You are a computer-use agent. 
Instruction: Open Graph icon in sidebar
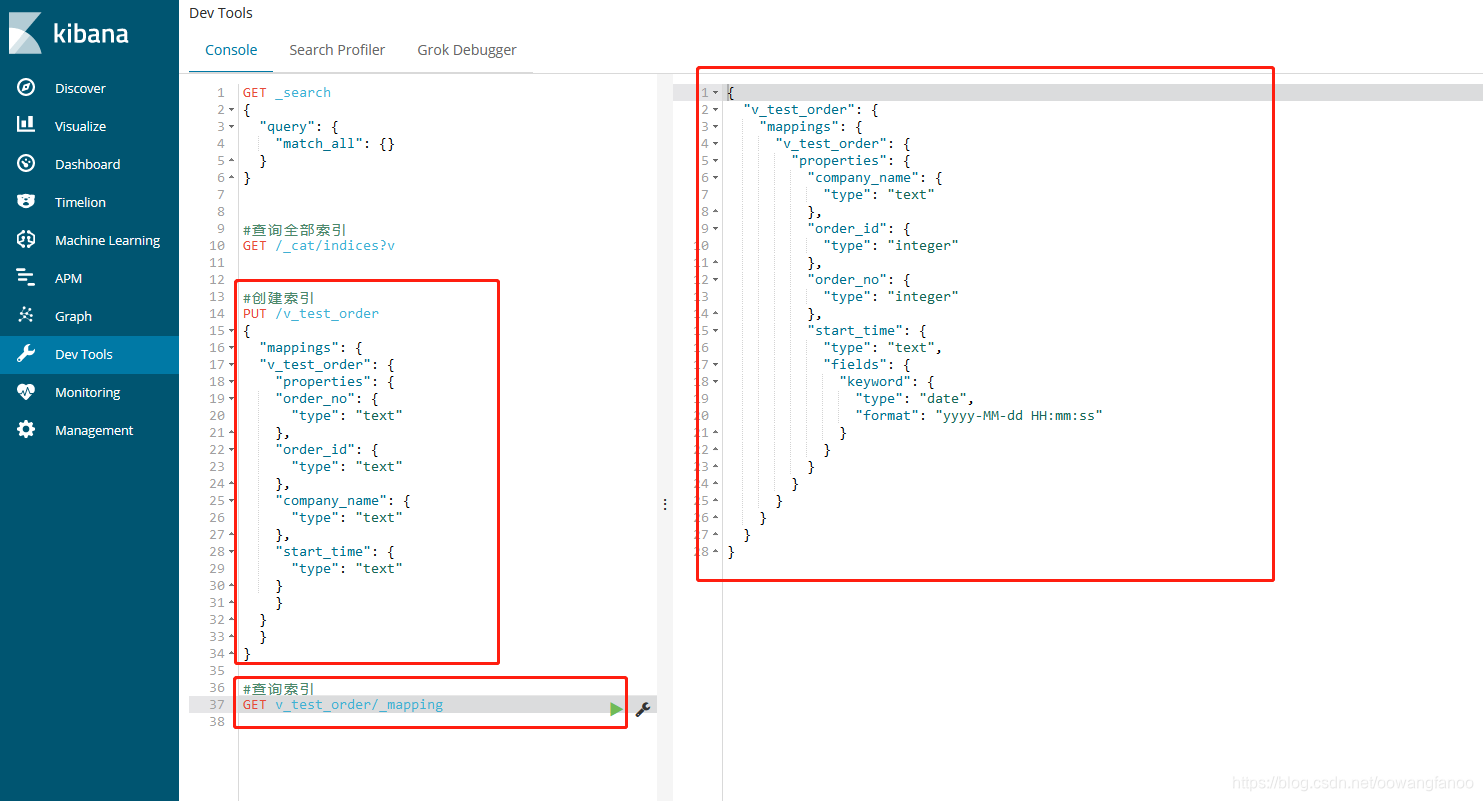26,316
